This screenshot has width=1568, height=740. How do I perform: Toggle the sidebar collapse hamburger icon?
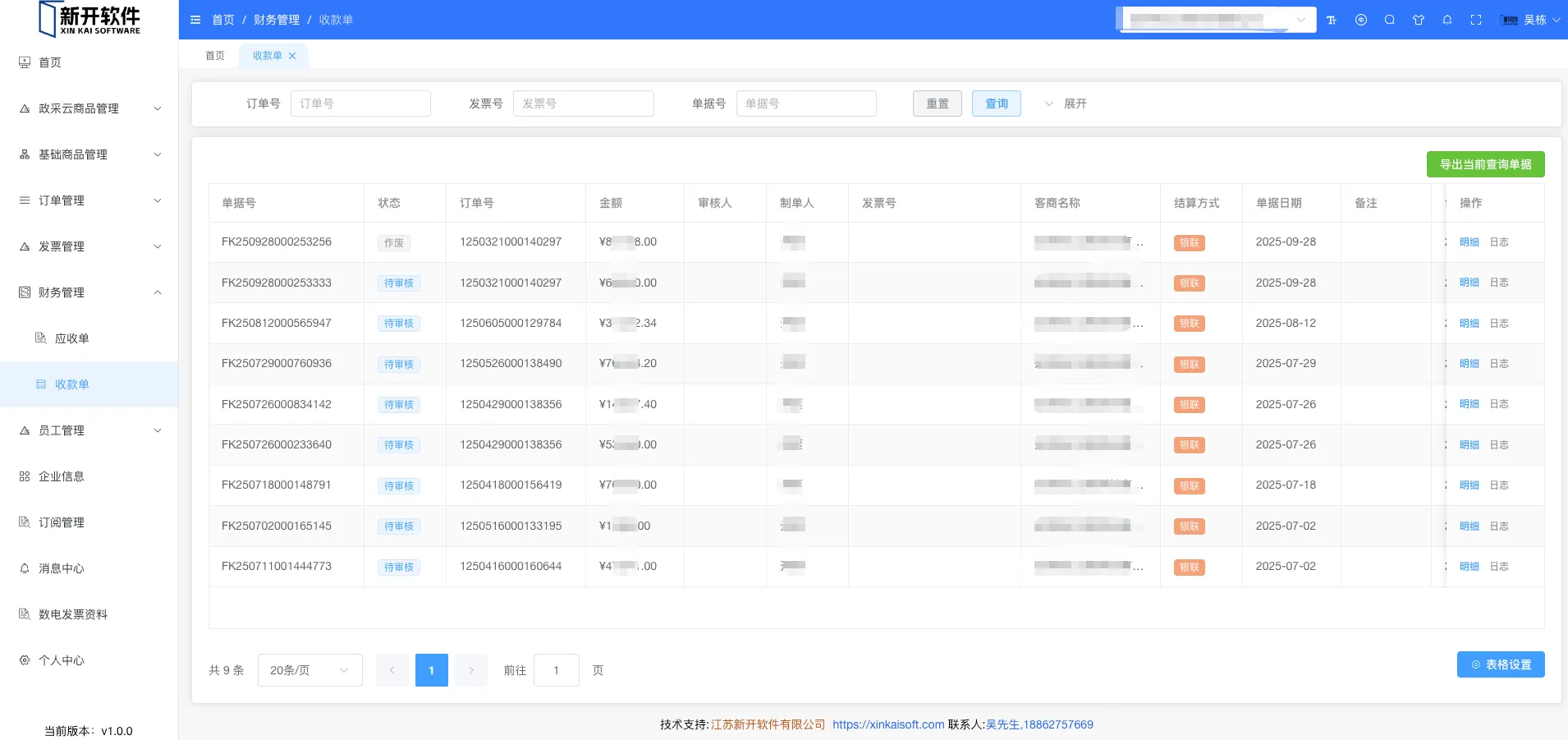pos(195,20)
